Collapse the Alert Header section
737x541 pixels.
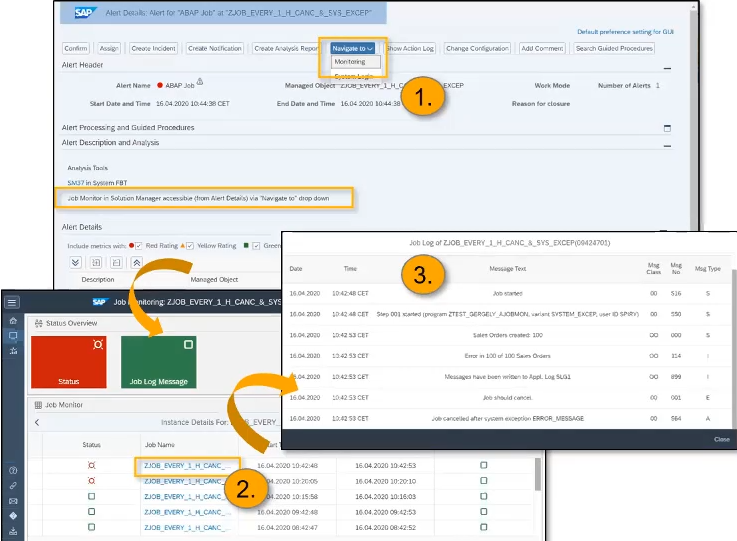667,68
